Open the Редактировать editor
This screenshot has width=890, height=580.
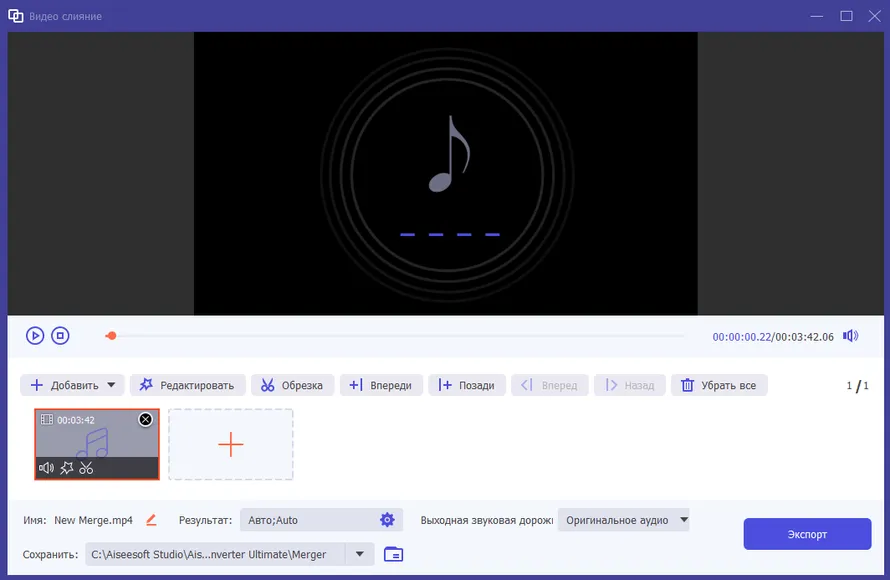(x=187, y=385)
